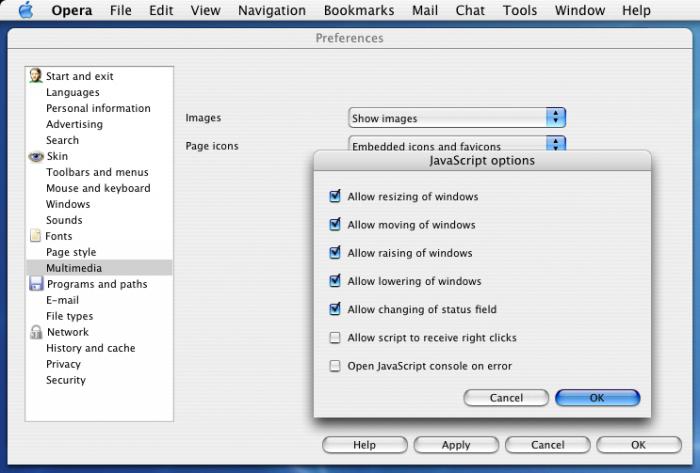The image size is (700, 473).
Task: Open the Opera application menu
Action: (72, 10)
